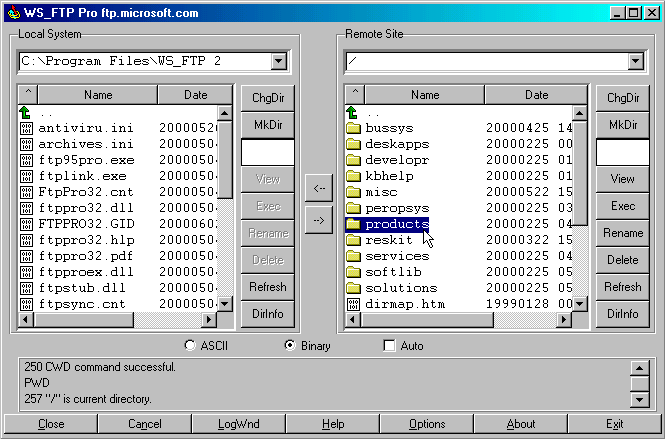Click the archives.ini file icon

(x=26, y=144)
